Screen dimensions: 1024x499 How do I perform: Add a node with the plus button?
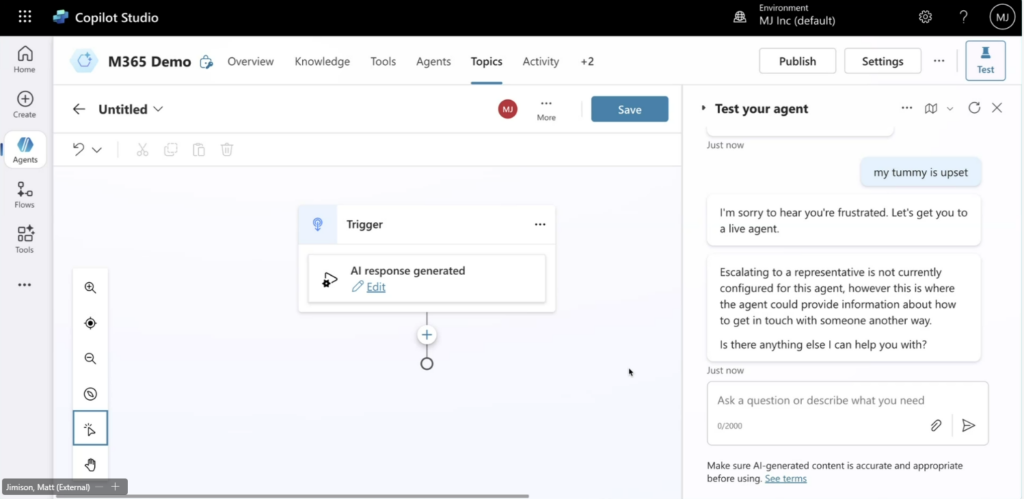426,334
